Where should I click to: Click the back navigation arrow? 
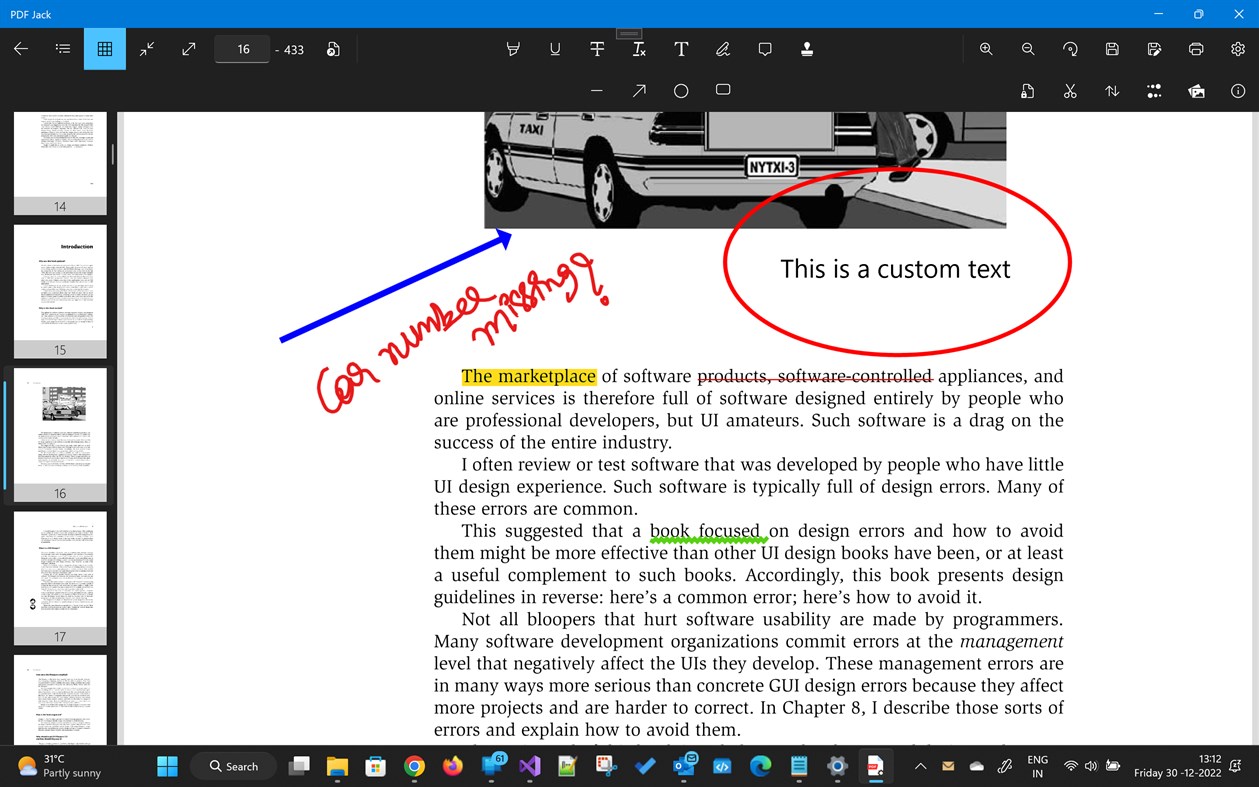(x=21, y=48)
